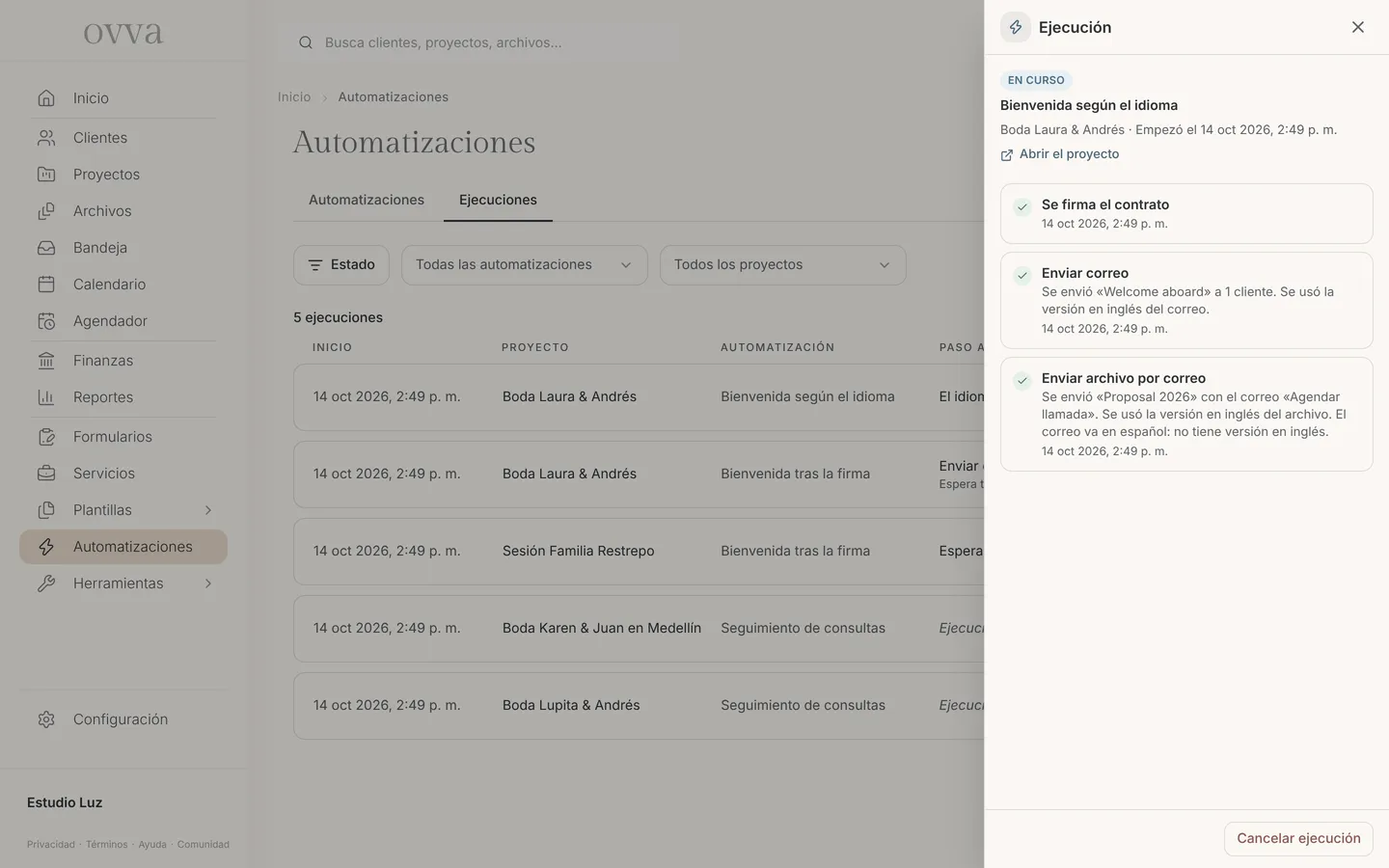Click the ovva logo
The height and width of the screenshot is (868, 1389).
(123, 34)
